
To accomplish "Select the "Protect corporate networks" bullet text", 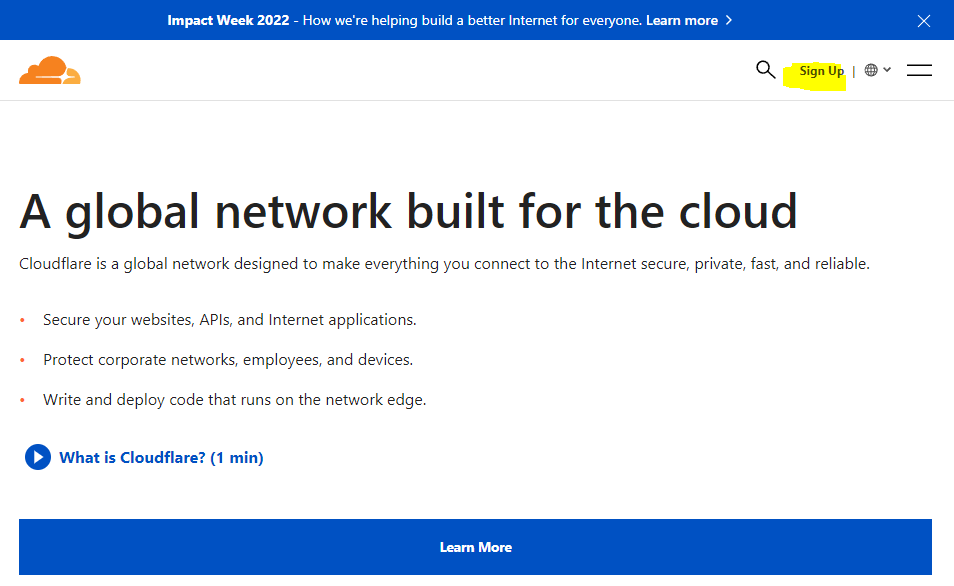I will click(227, 360).
